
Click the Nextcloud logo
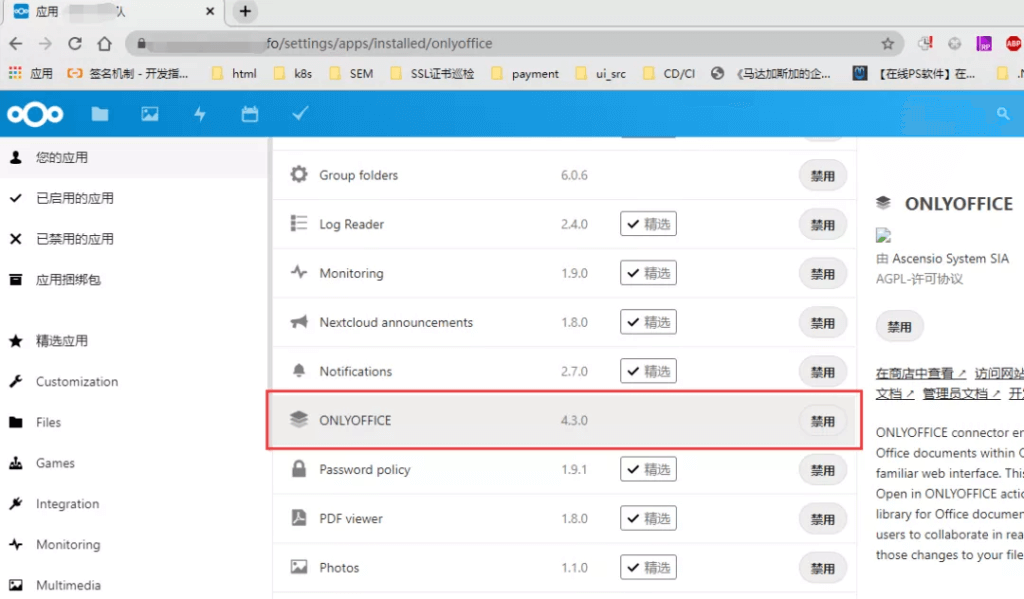point(35,114)
